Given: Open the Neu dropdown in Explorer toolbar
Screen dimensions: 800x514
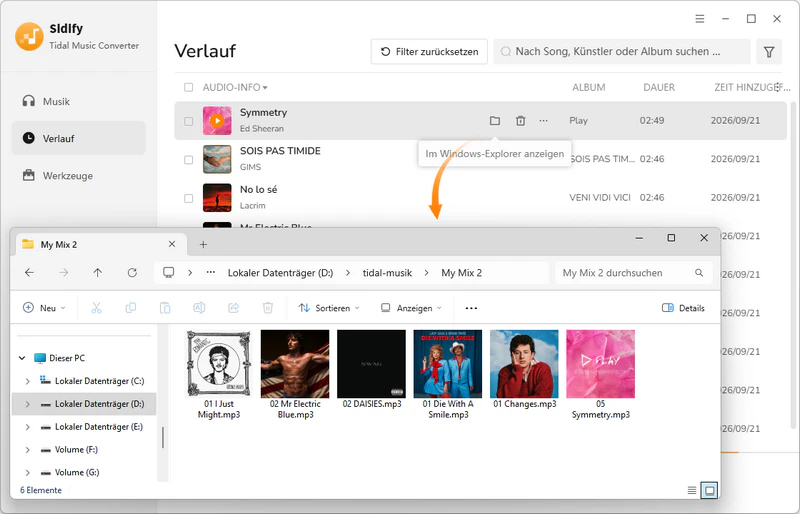Looking at the screenshot, I should click(44, 308).
